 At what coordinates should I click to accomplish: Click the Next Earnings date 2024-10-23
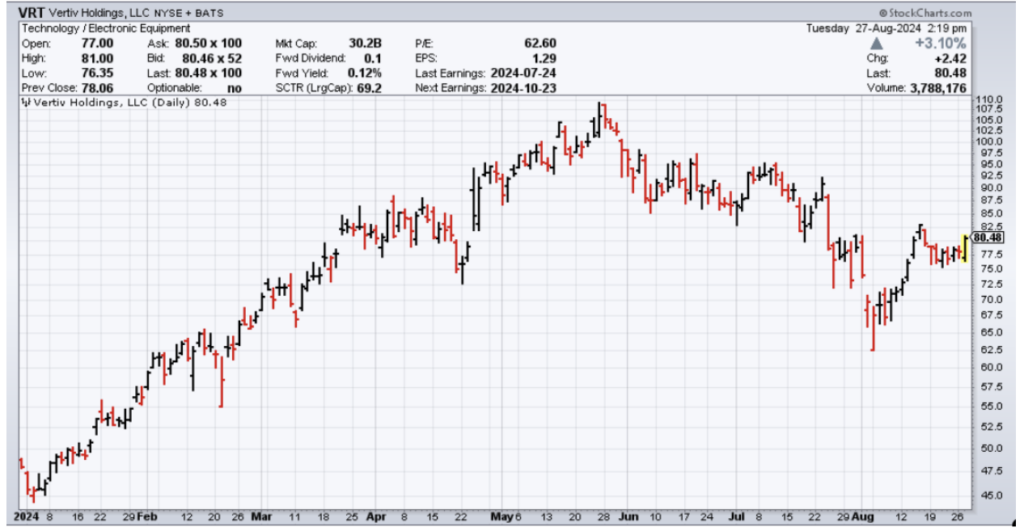tap(523, 88)
